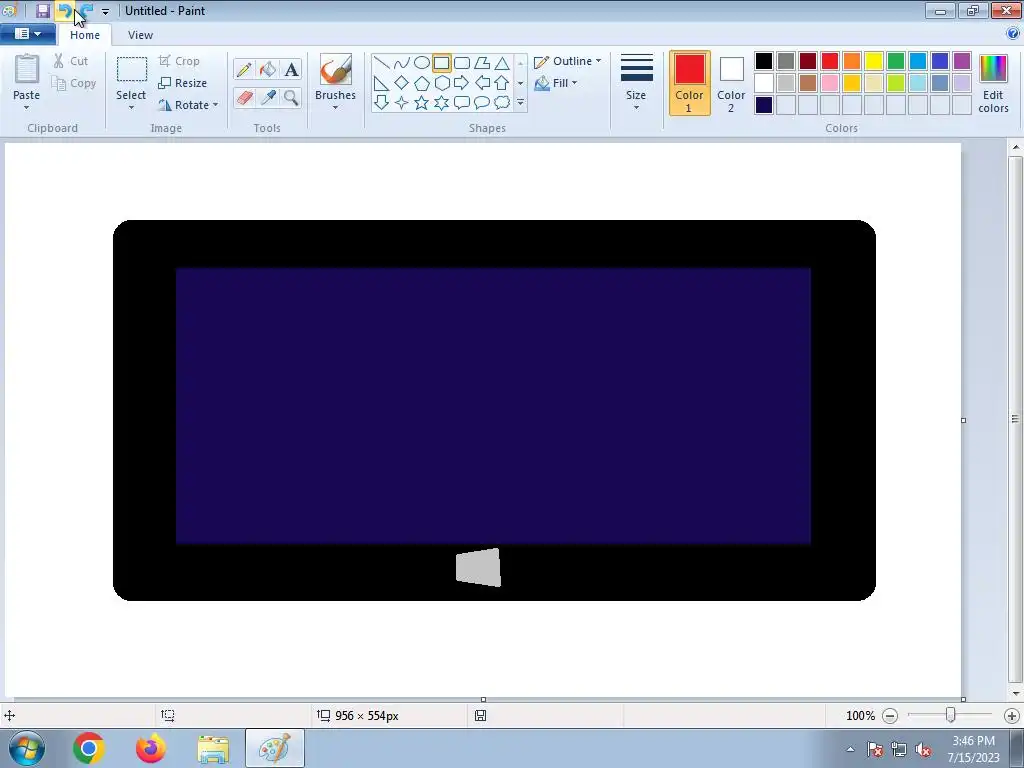The image size is (1024, 768).
Task: Choose the Six-point star shape
Action: pos(441,103)
